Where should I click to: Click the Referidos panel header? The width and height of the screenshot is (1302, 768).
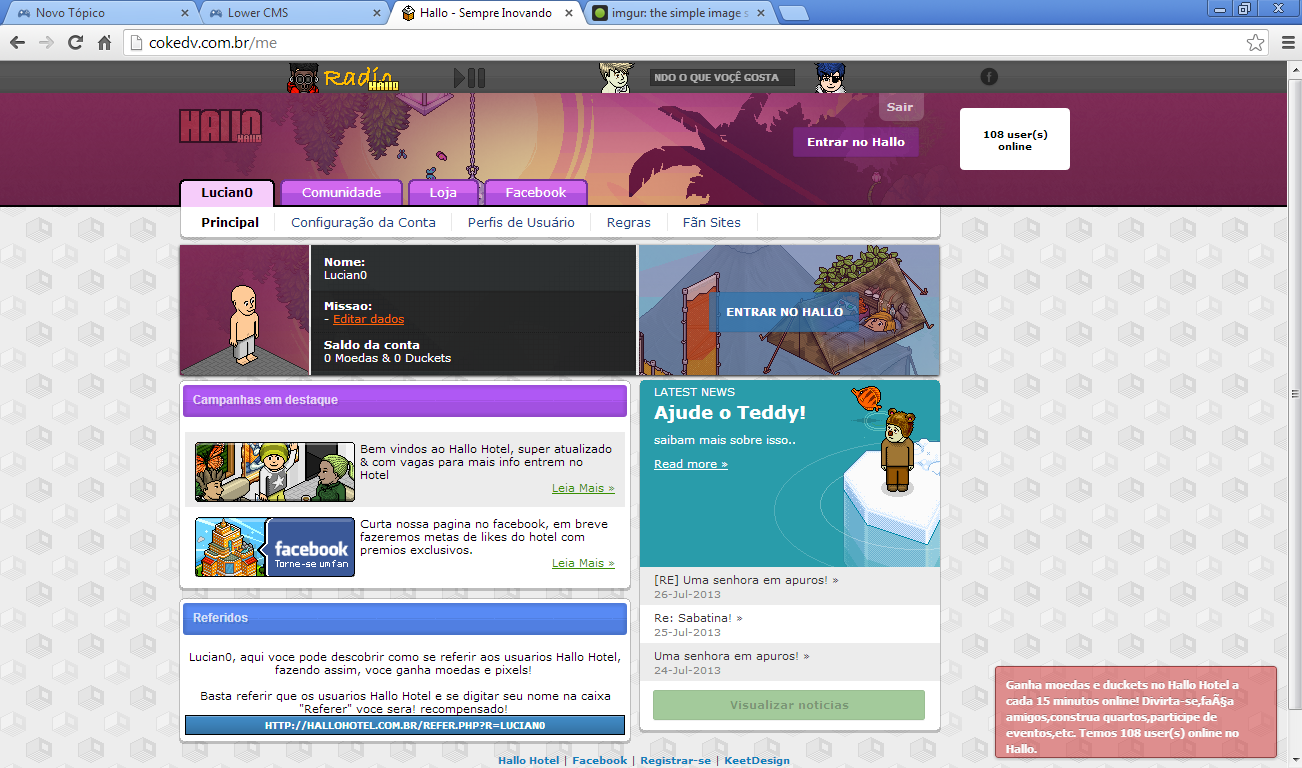[404, 618]
